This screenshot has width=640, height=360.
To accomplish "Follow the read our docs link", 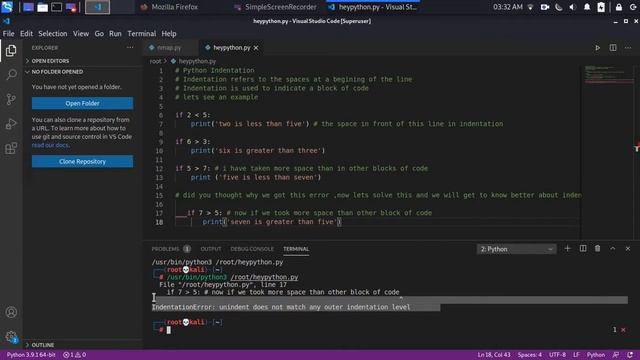I will 50,145.
